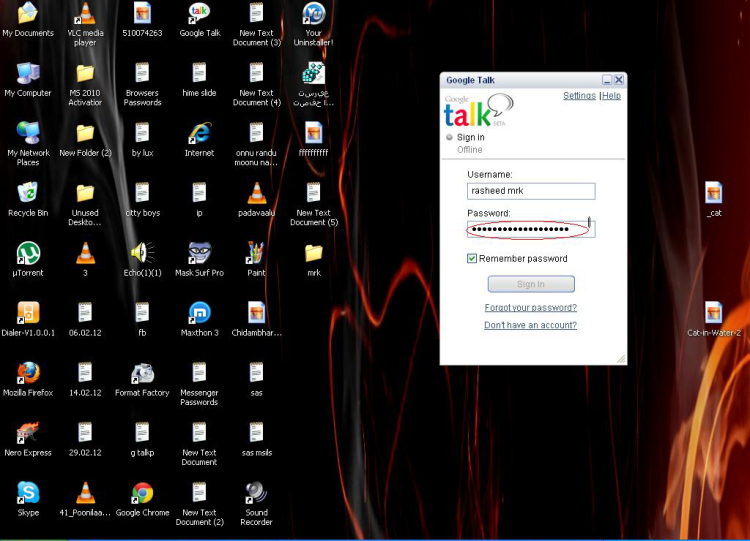Launch Format Factory shortcut

point(142,373)
